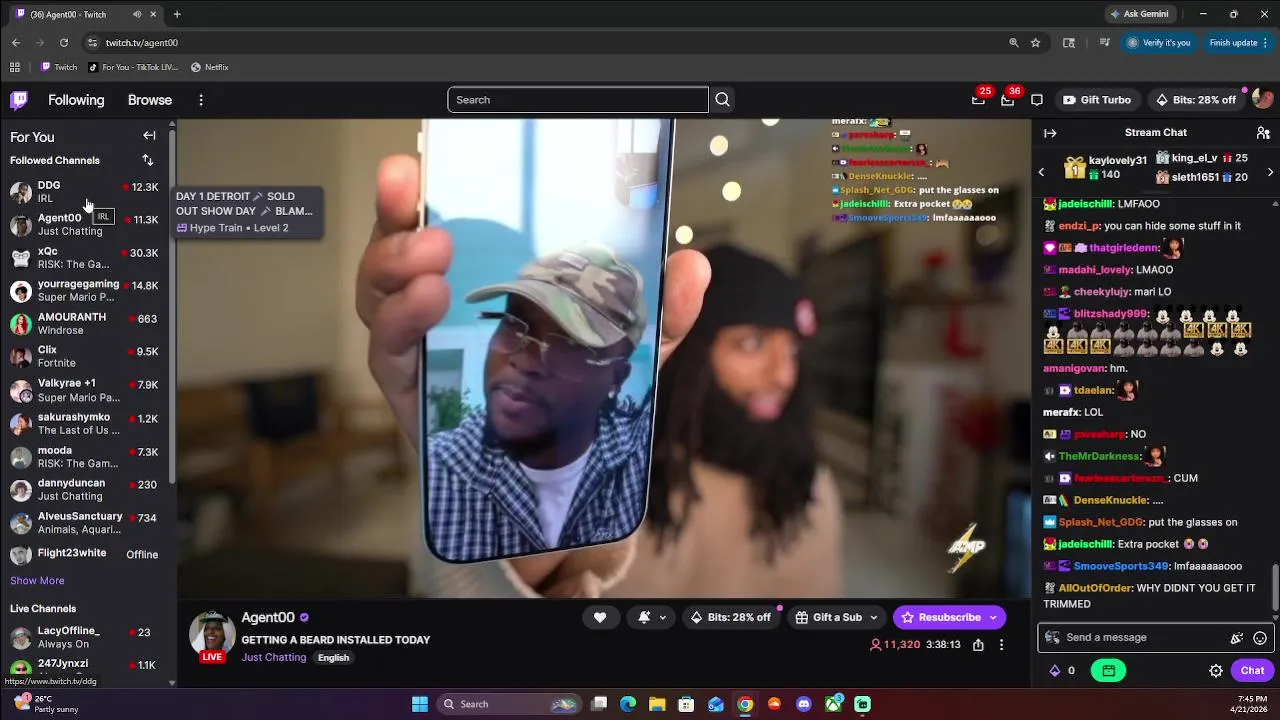Viewport: 1280px width, 720px height.
Task: Open Following tab
Action: 76,100
